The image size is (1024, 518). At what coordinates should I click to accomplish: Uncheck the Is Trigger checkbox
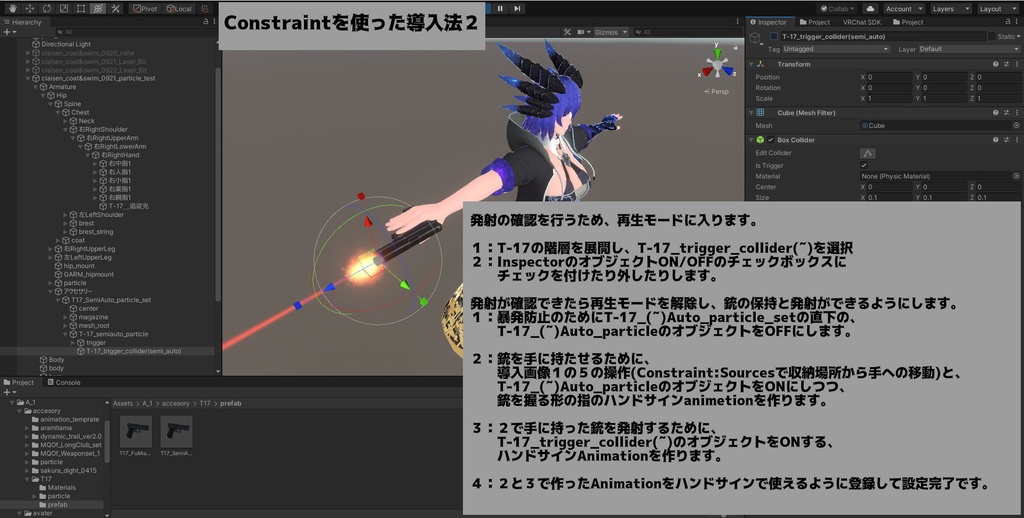pyautogui.click(x=864, y=165)
